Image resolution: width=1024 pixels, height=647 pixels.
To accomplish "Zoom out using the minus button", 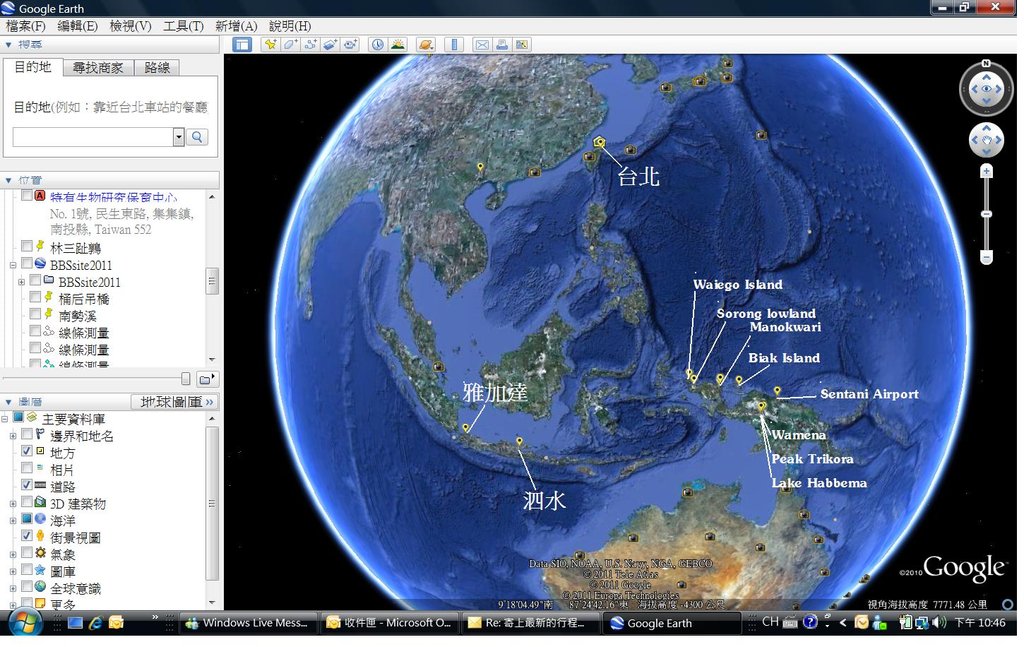I will (x=986, y=257).
